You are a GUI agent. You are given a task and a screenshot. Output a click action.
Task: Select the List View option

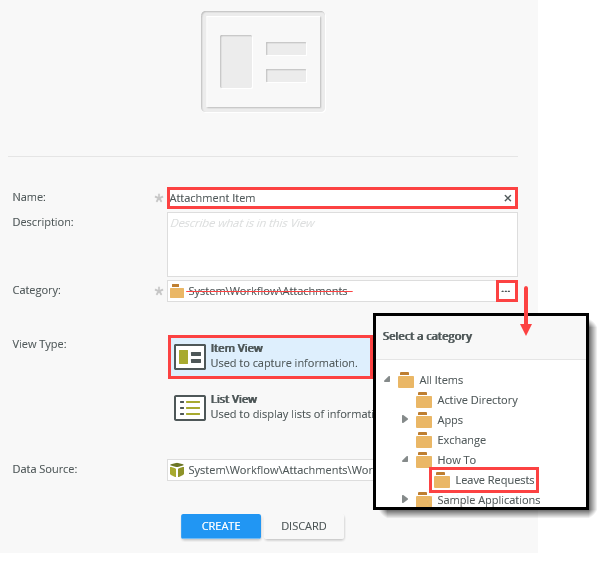(x=273, y=408)
